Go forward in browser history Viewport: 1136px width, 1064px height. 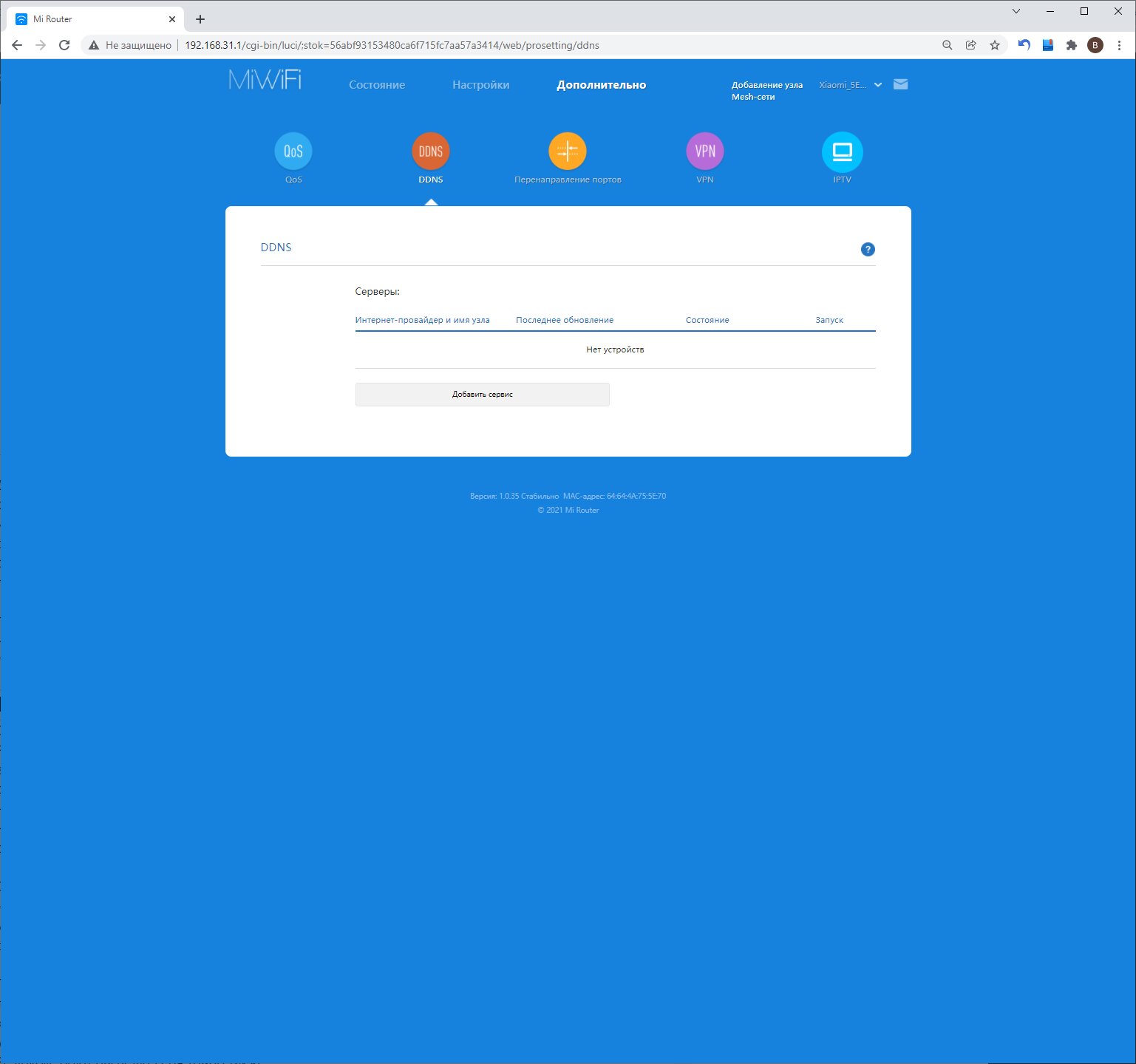[41, 45]
